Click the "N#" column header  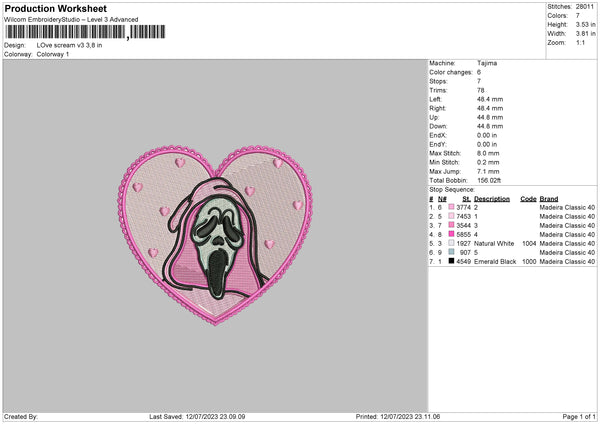pyautogui.click(x=442, y=199)
